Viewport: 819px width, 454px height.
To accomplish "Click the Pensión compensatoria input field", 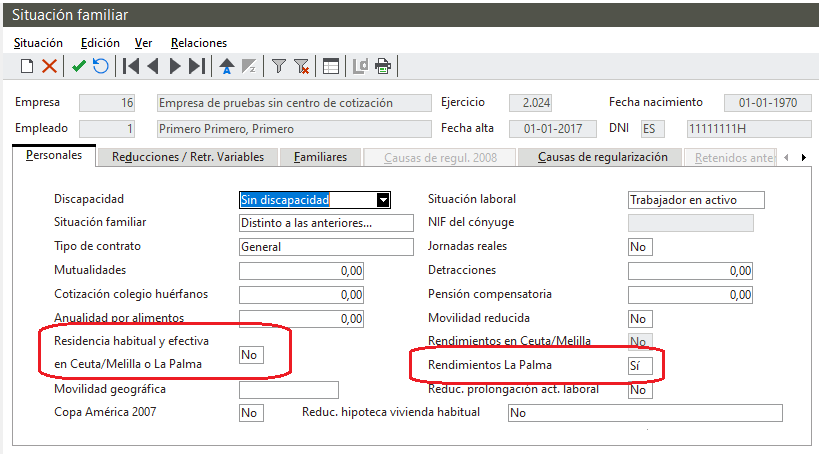I will [689, 295].
